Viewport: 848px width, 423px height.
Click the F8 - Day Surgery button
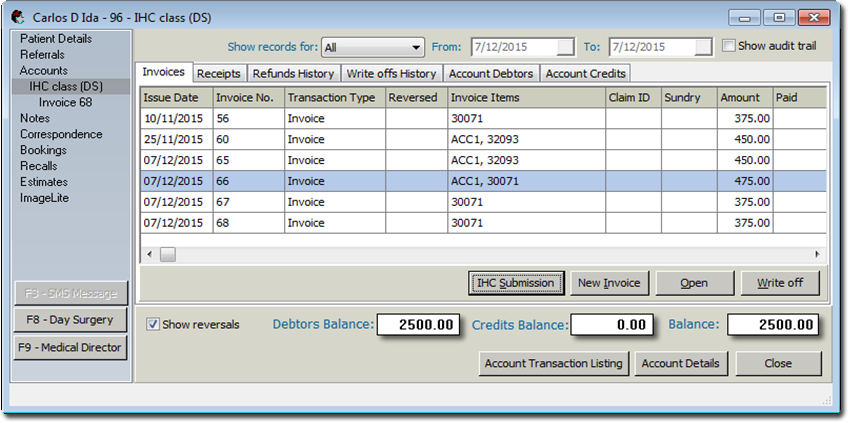click(70, 320)
